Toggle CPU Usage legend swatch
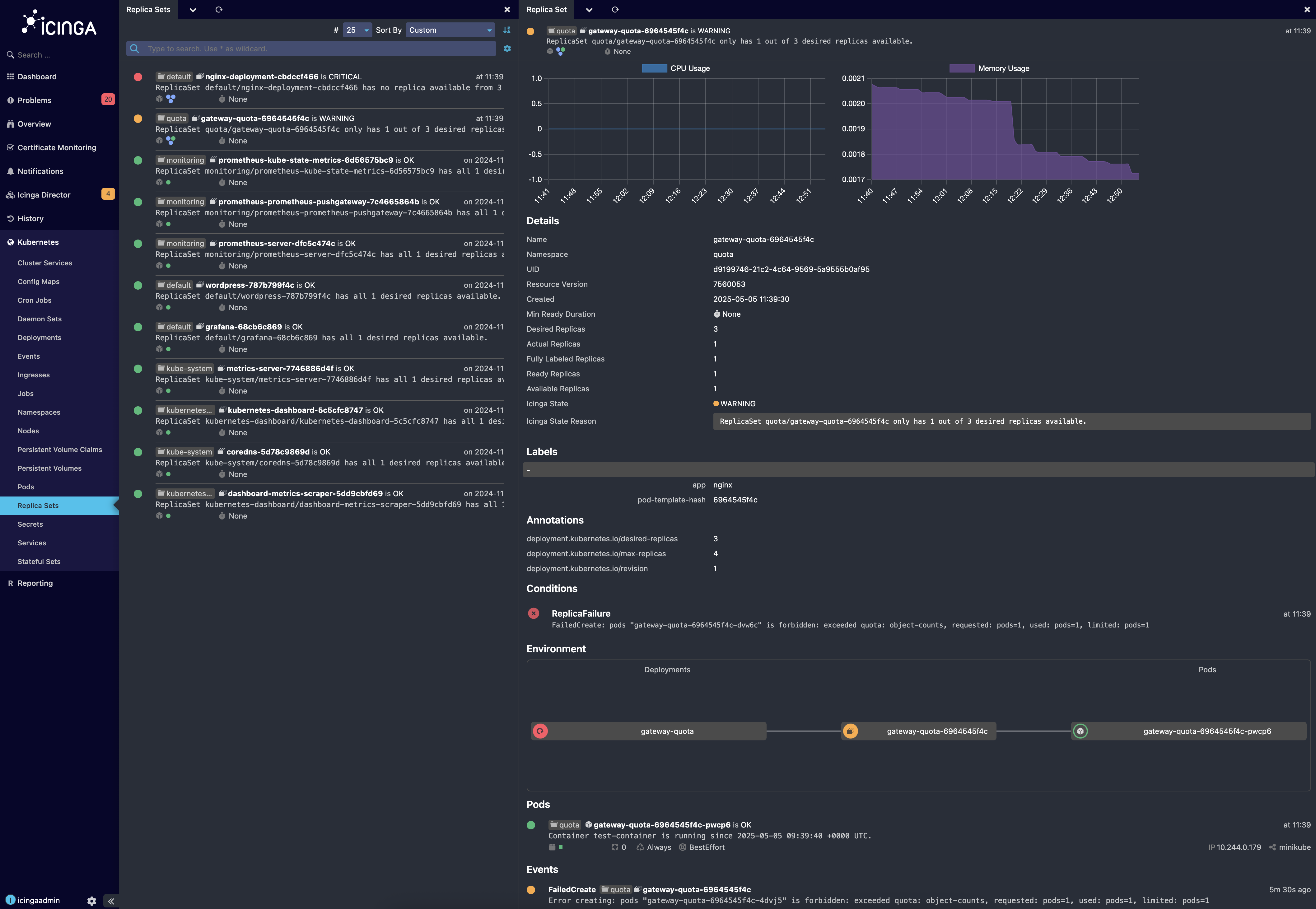The width and height of the screenshot is (1316, 909). point(654,68)
